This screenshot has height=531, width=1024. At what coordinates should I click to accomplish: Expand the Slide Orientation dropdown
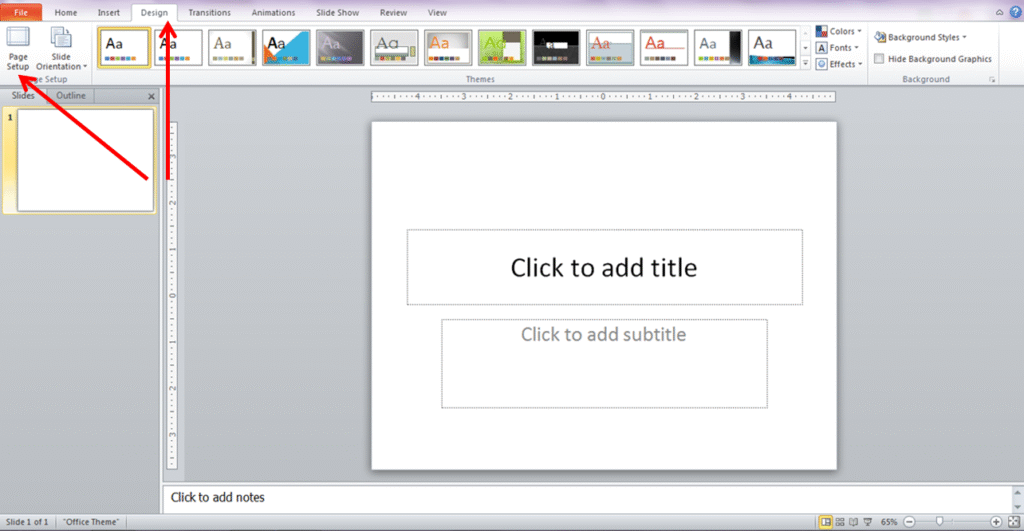tap(61, 50)
